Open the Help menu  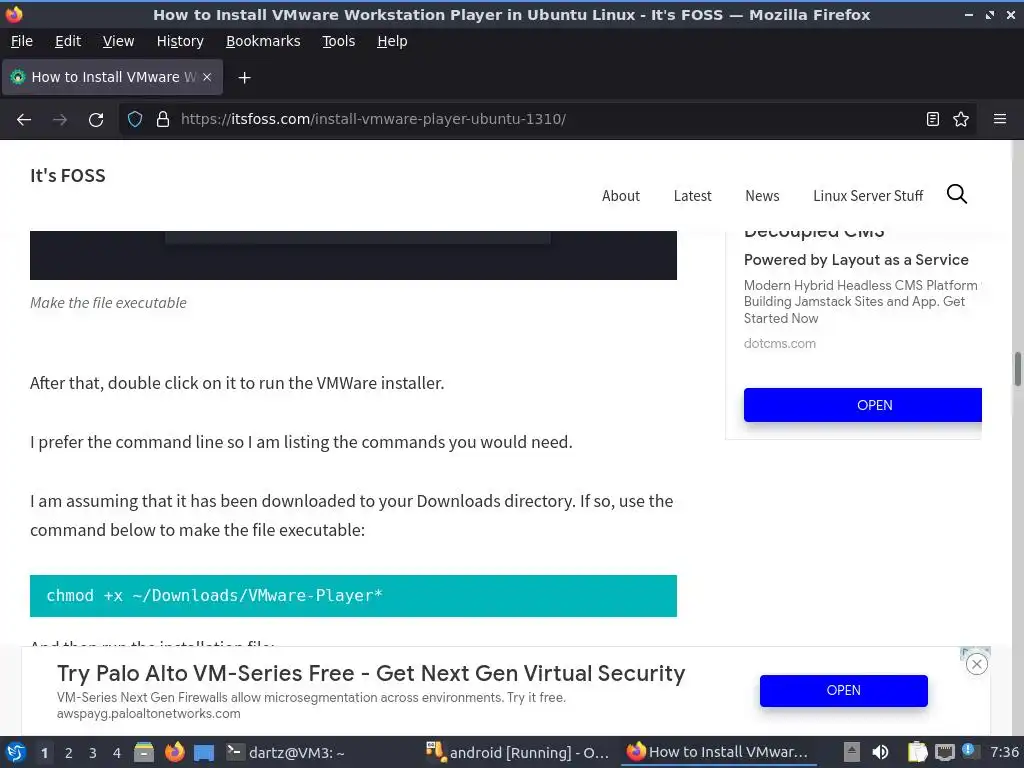[392, 41]
